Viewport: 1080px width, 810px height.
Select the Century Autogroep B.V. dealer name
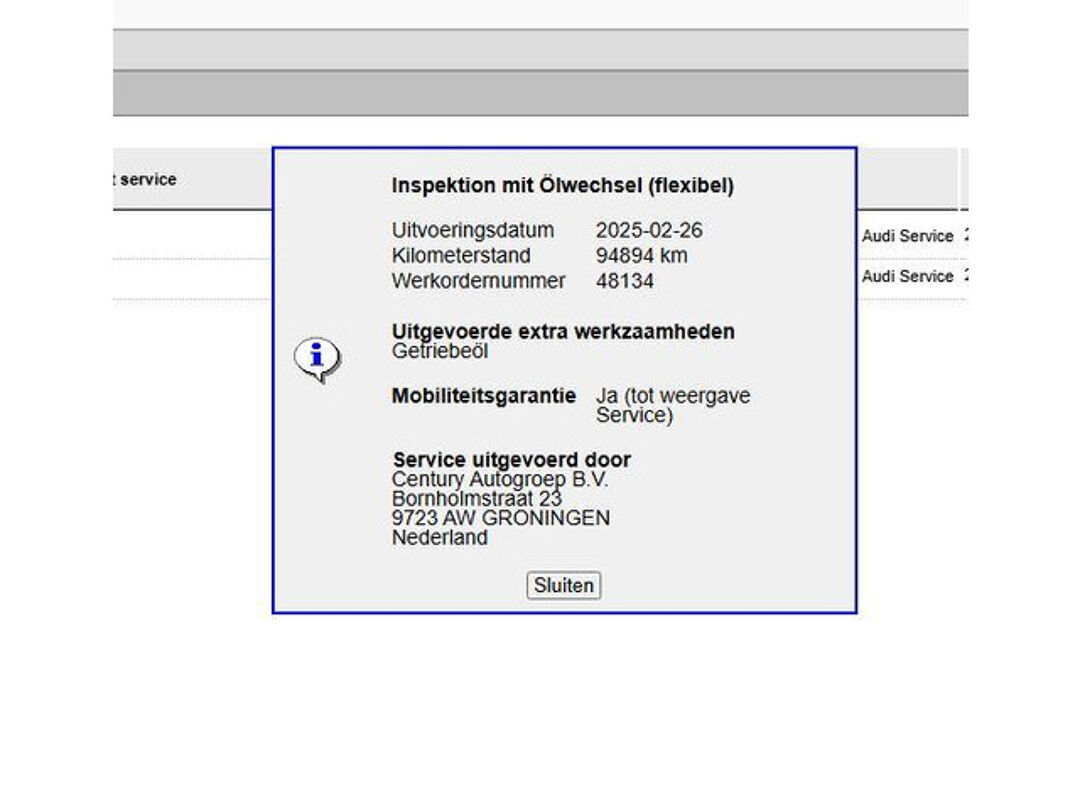coord(499,479)
